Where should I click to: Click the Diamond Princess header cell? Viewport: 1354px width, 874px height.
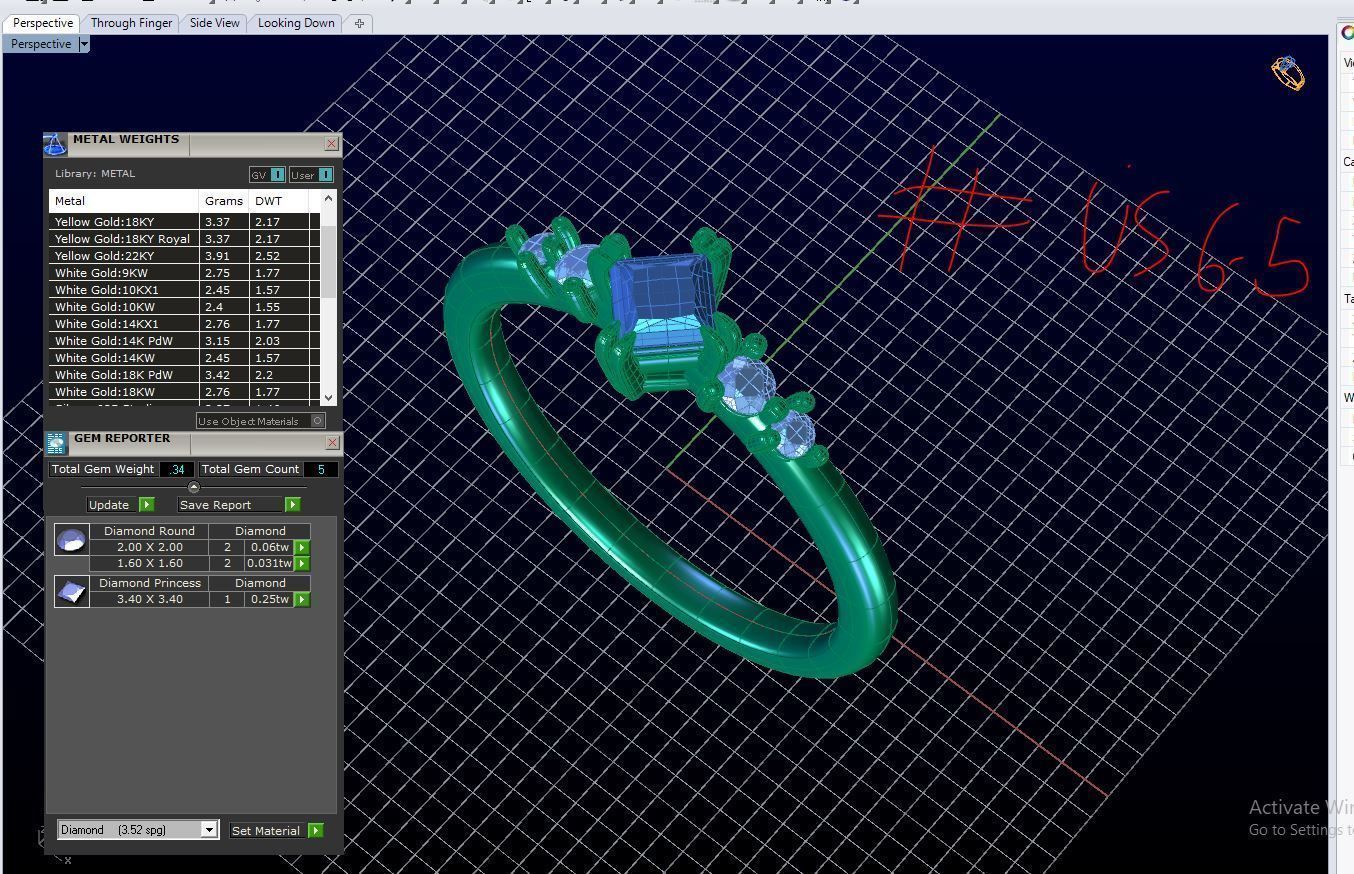[150, 583]
